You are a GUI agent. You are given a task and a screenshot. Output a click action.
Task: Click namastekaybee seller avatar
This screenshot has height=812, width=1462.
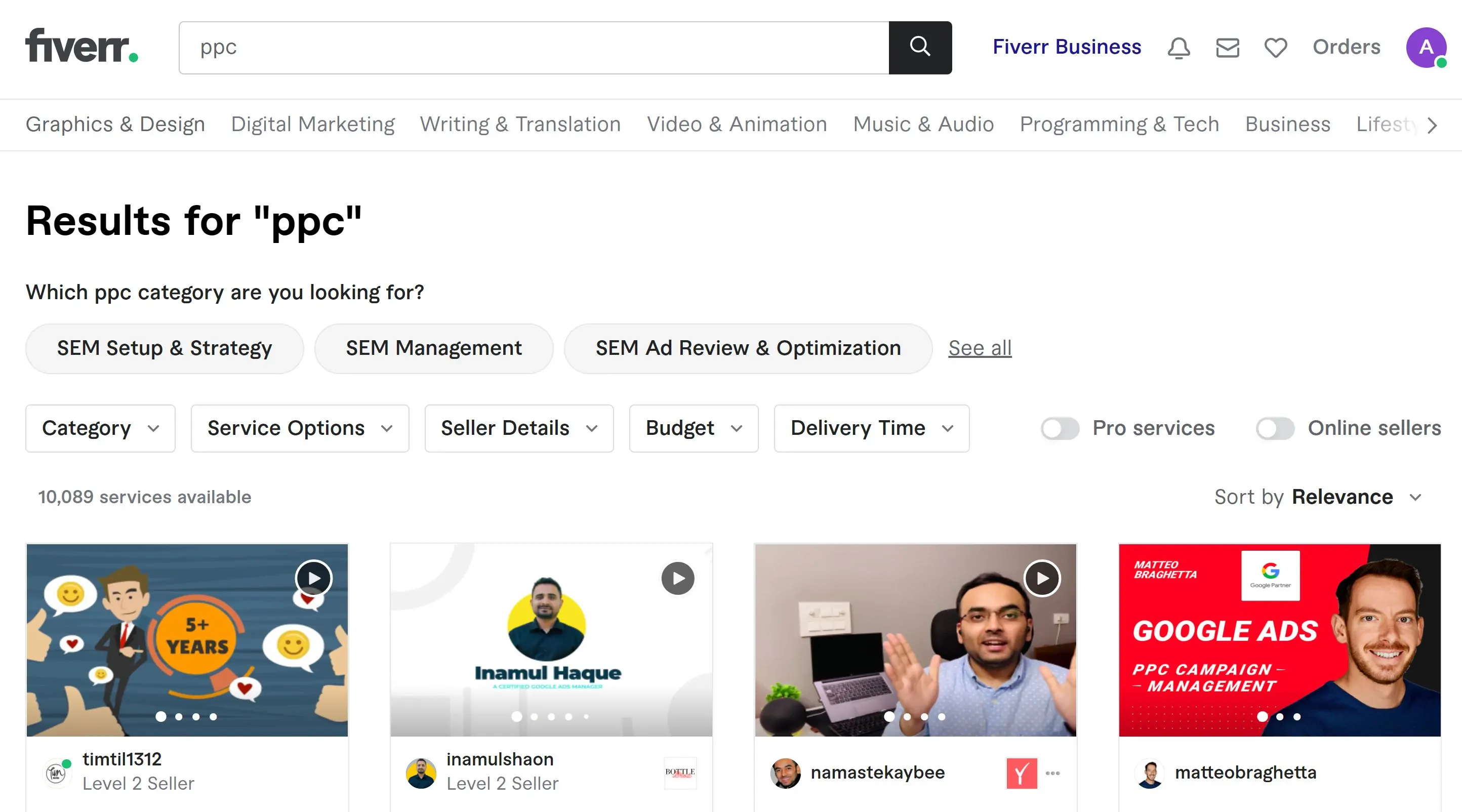786,773
